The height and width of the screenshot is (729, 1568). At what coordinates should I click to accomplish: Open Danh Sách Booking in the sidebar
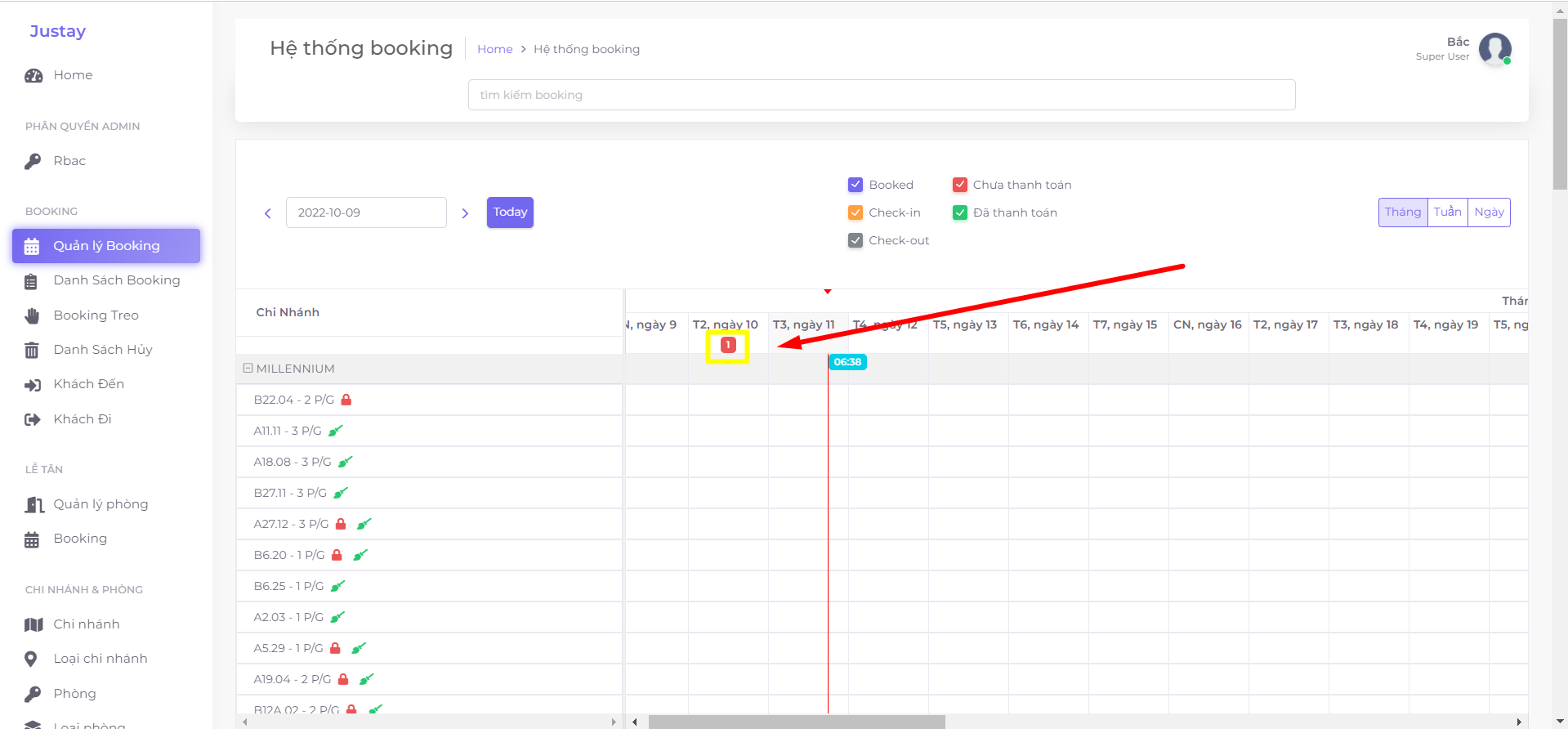tap(116, 280)
